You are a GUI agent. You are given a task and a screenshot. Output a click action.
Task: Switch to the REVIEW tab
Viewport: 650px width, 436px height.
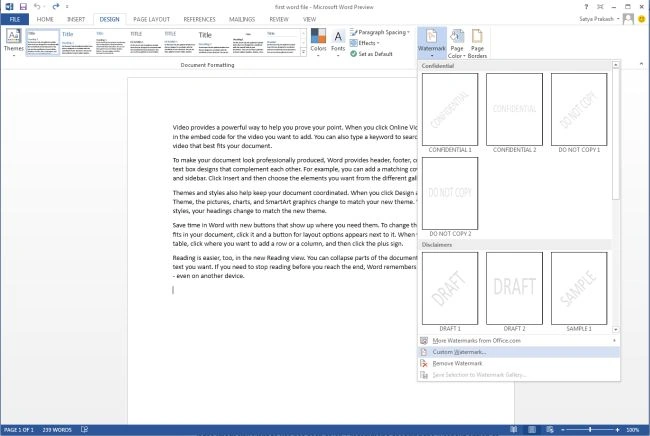coord(279,19)
